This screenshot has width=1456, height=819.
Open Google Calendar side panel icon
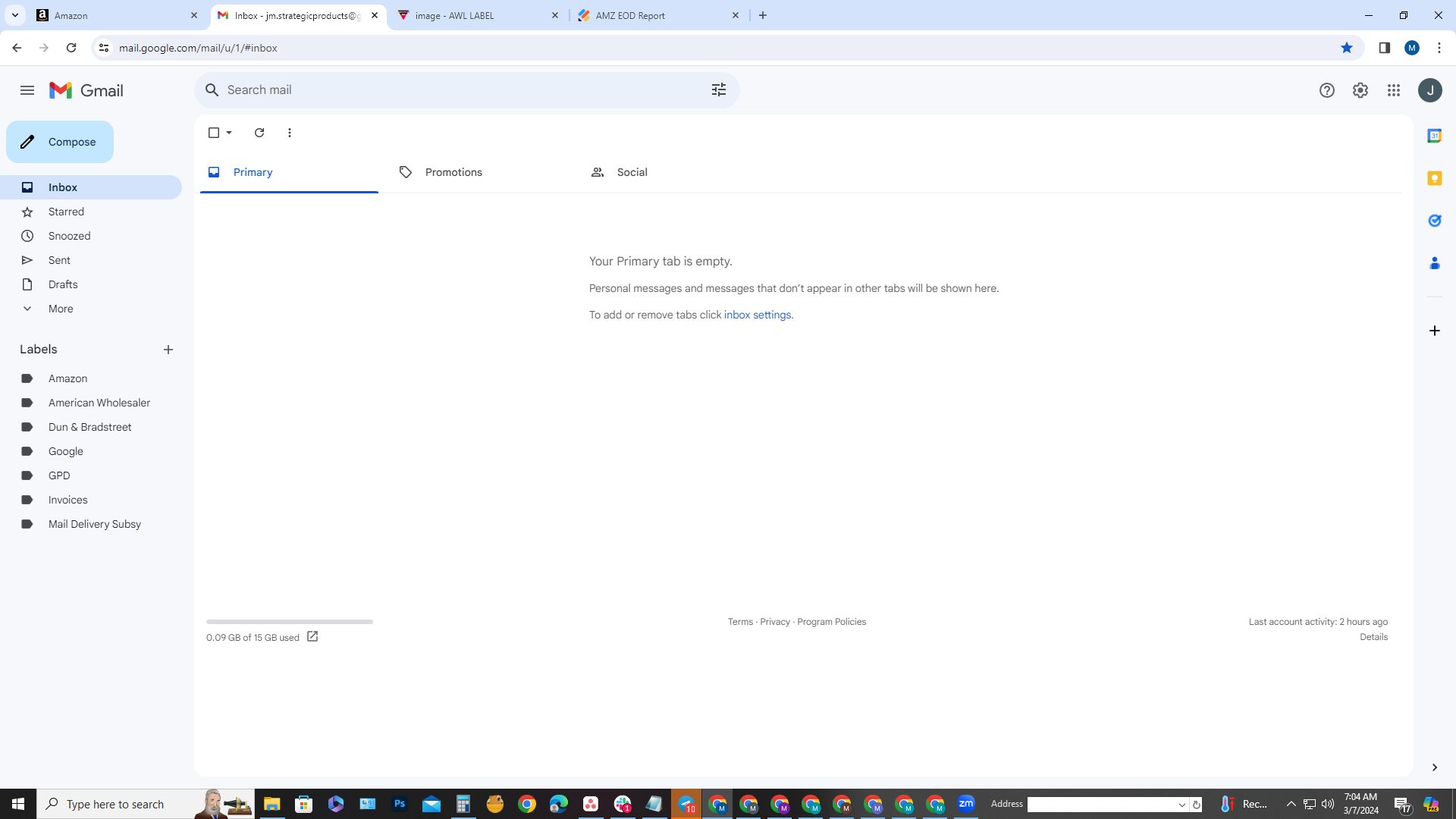point(1434,136)
